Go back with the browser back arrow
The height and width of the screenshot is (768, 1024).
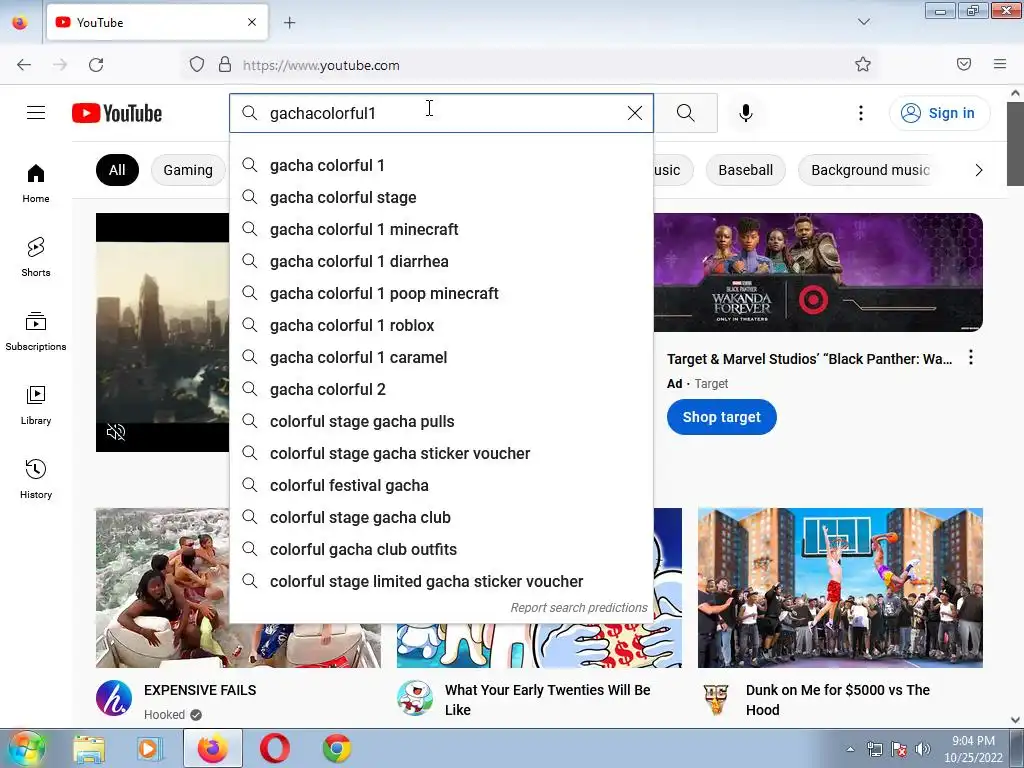point(24,65)
